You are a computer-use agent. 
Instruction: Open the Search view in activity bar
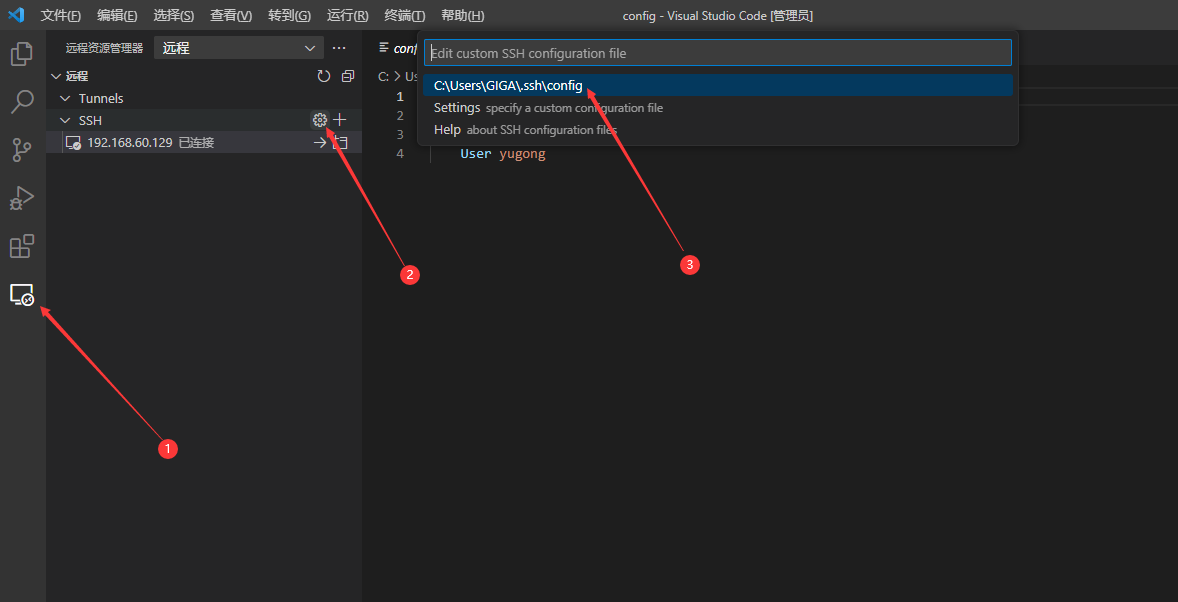[22, 101]
